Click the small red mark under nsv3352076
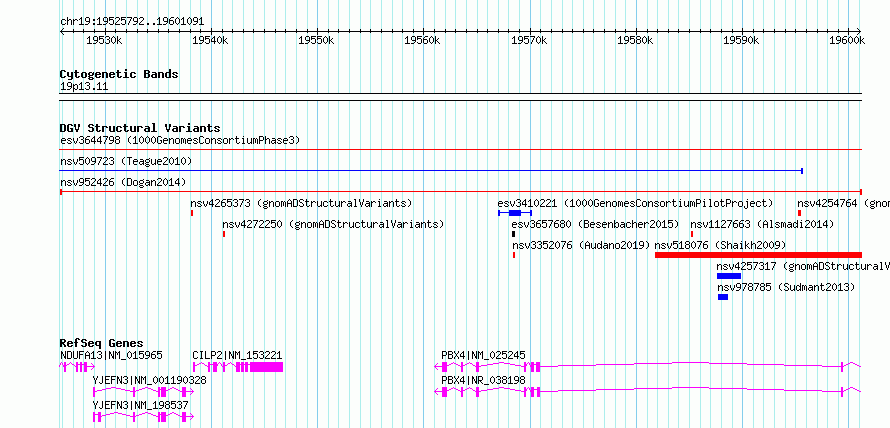The height and width of the screenshot is (428, 890). (x=514, y=255)
